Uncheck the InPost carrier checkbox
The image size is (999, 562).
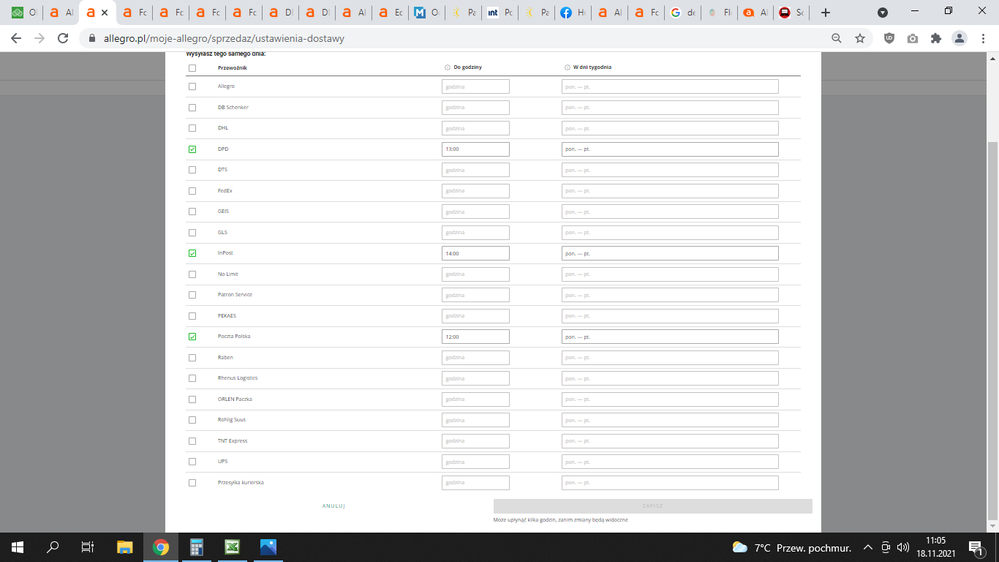192,253
